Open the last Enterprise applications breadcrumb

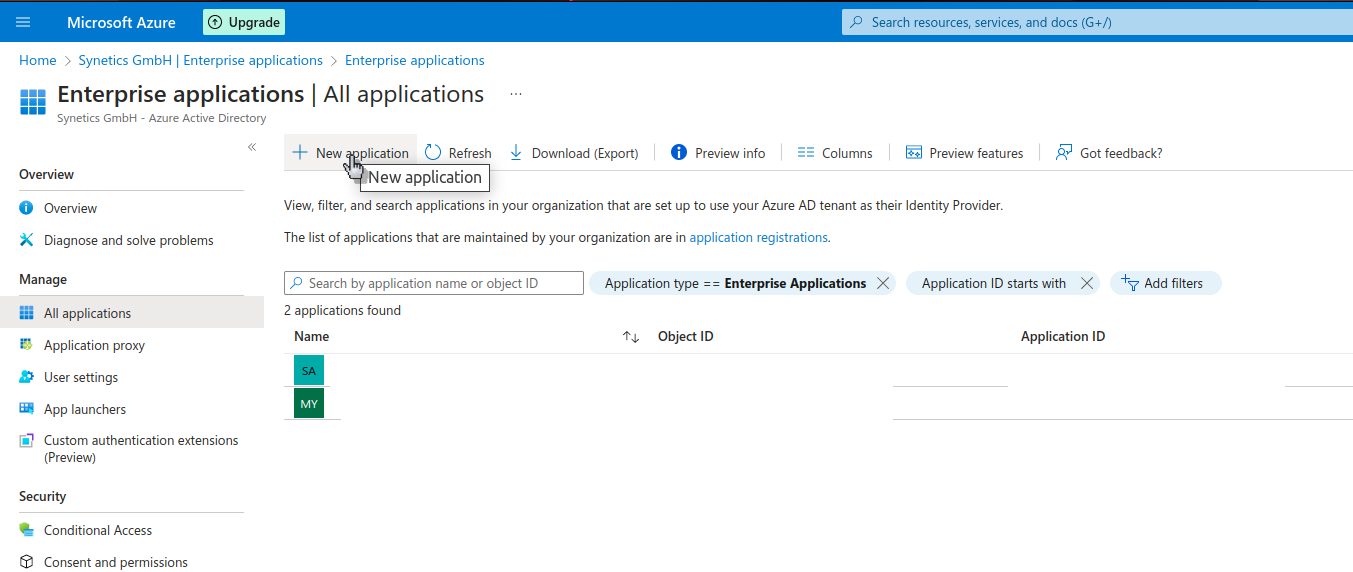pos(415,60)
